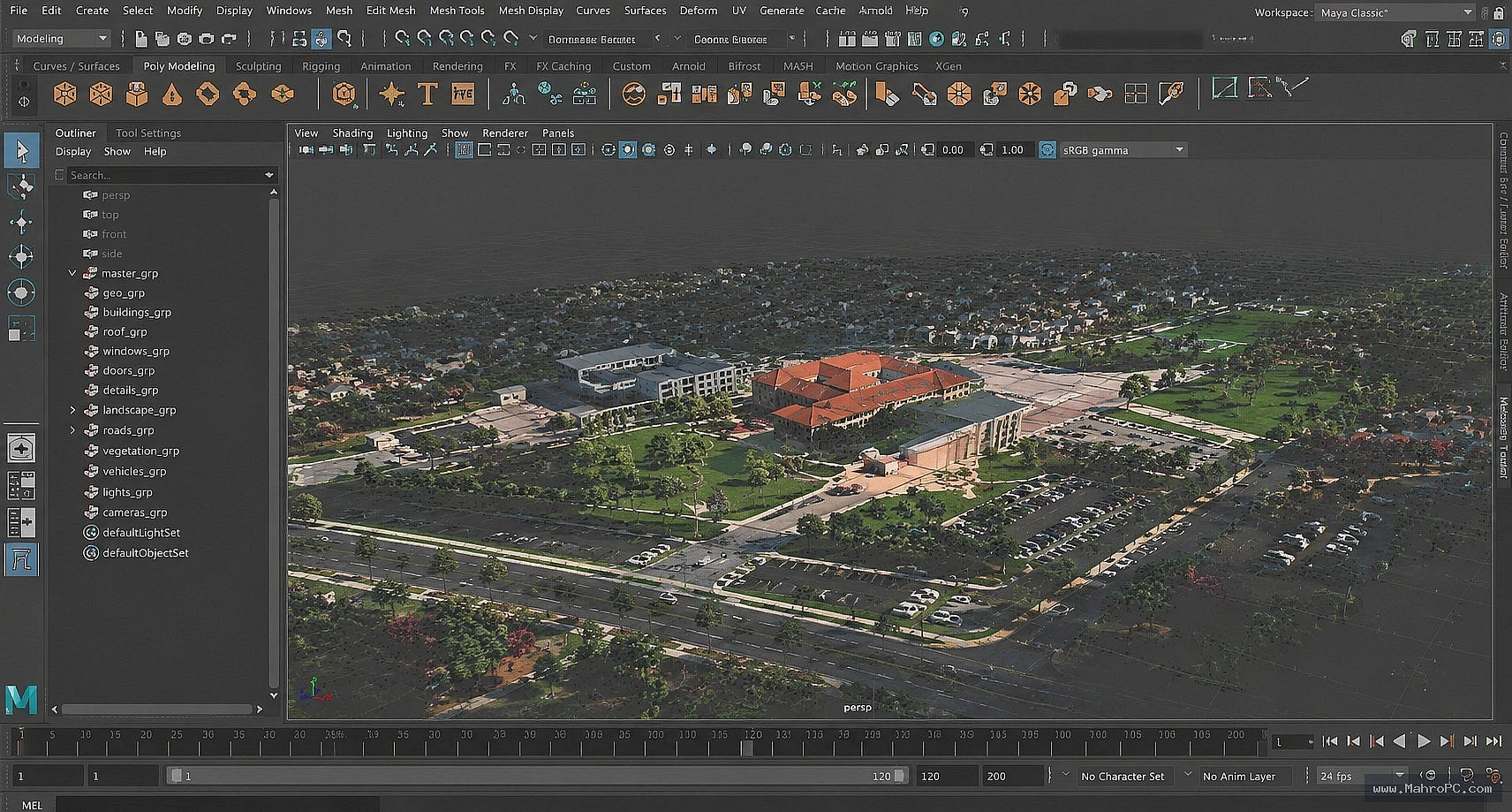The height and width of the screenshot is (812, 1512).
Task: Click the Outliner horizontal scrollbar
Action: (157, 709)
